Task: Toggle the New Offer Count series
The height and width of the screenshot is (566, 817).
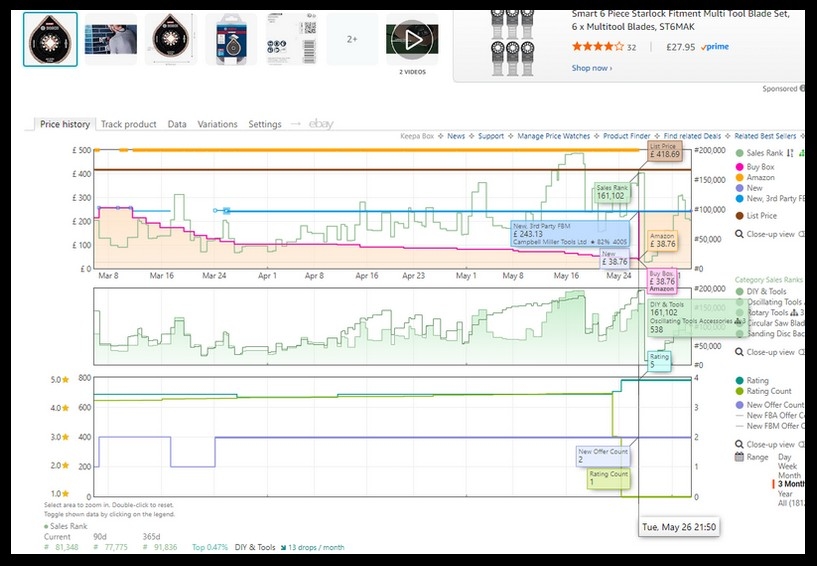Action: coord(770,405)
